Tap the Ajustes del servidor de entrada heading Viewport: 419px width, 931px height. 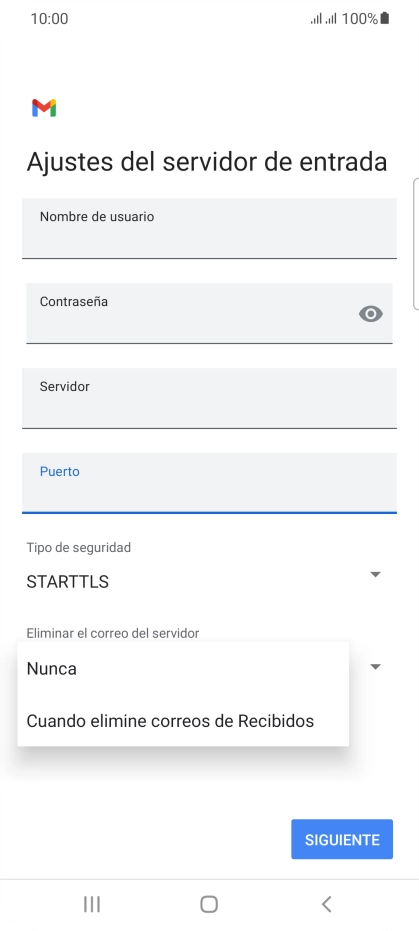[207, 162]
